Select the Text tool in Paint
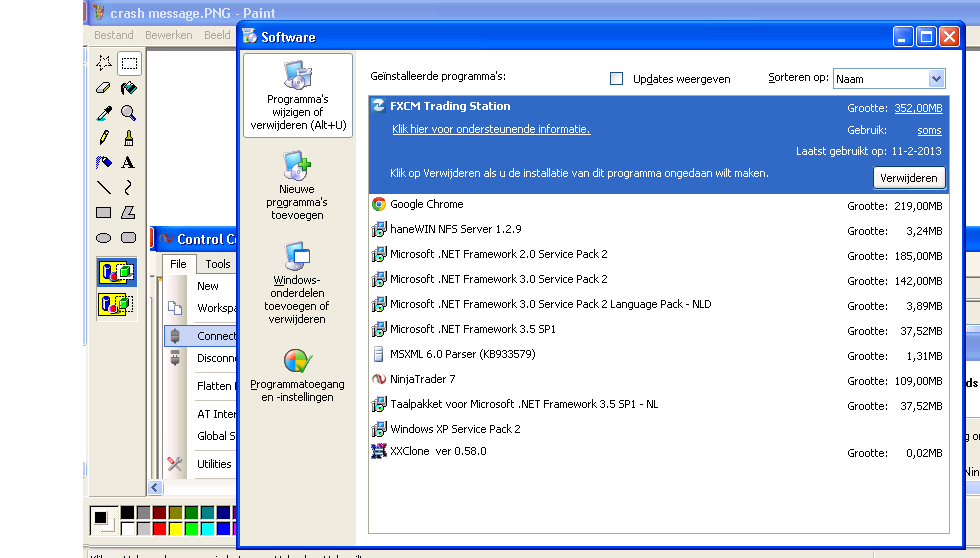The image size is (980, 558). [129, 163]
